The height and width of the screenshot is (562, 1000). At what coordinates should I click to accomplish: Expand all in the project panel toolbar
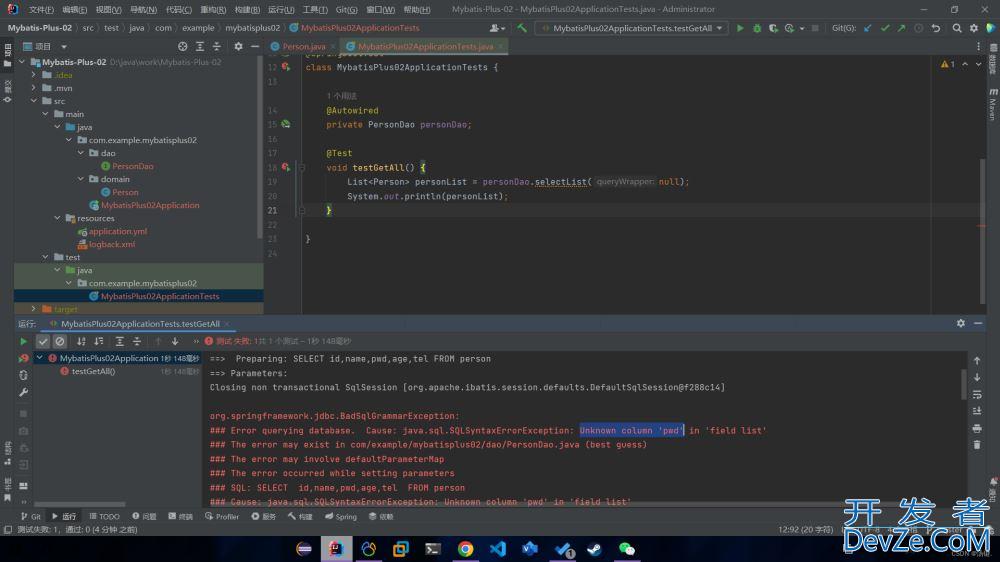coord(200,47)
